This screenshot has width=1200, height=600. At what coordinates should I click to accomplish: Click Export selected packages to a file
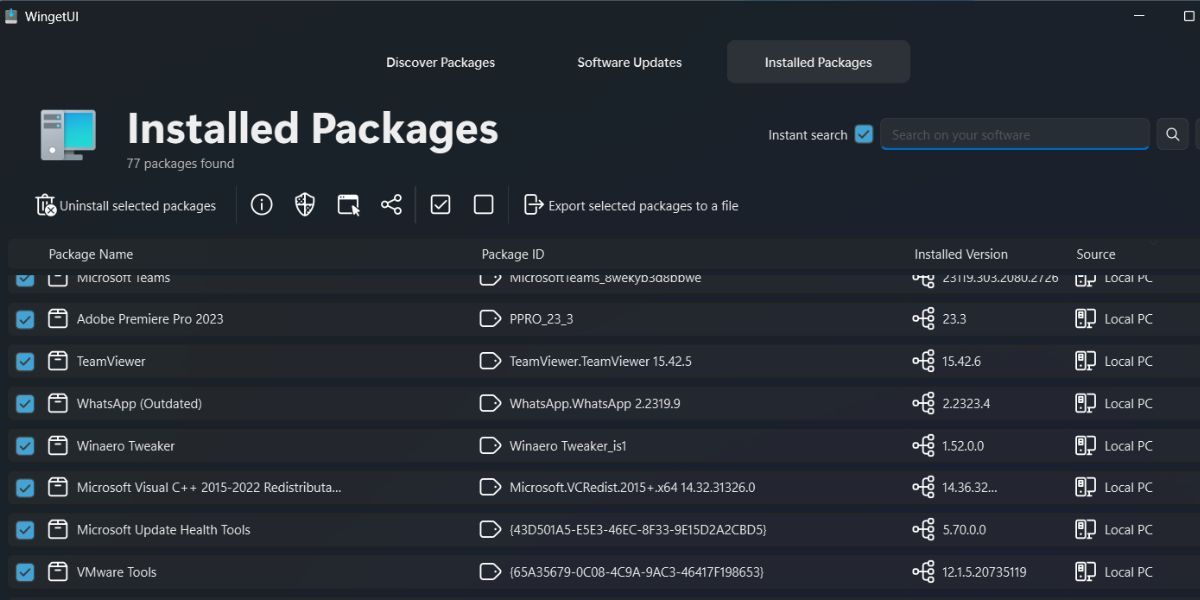(631, 205)
